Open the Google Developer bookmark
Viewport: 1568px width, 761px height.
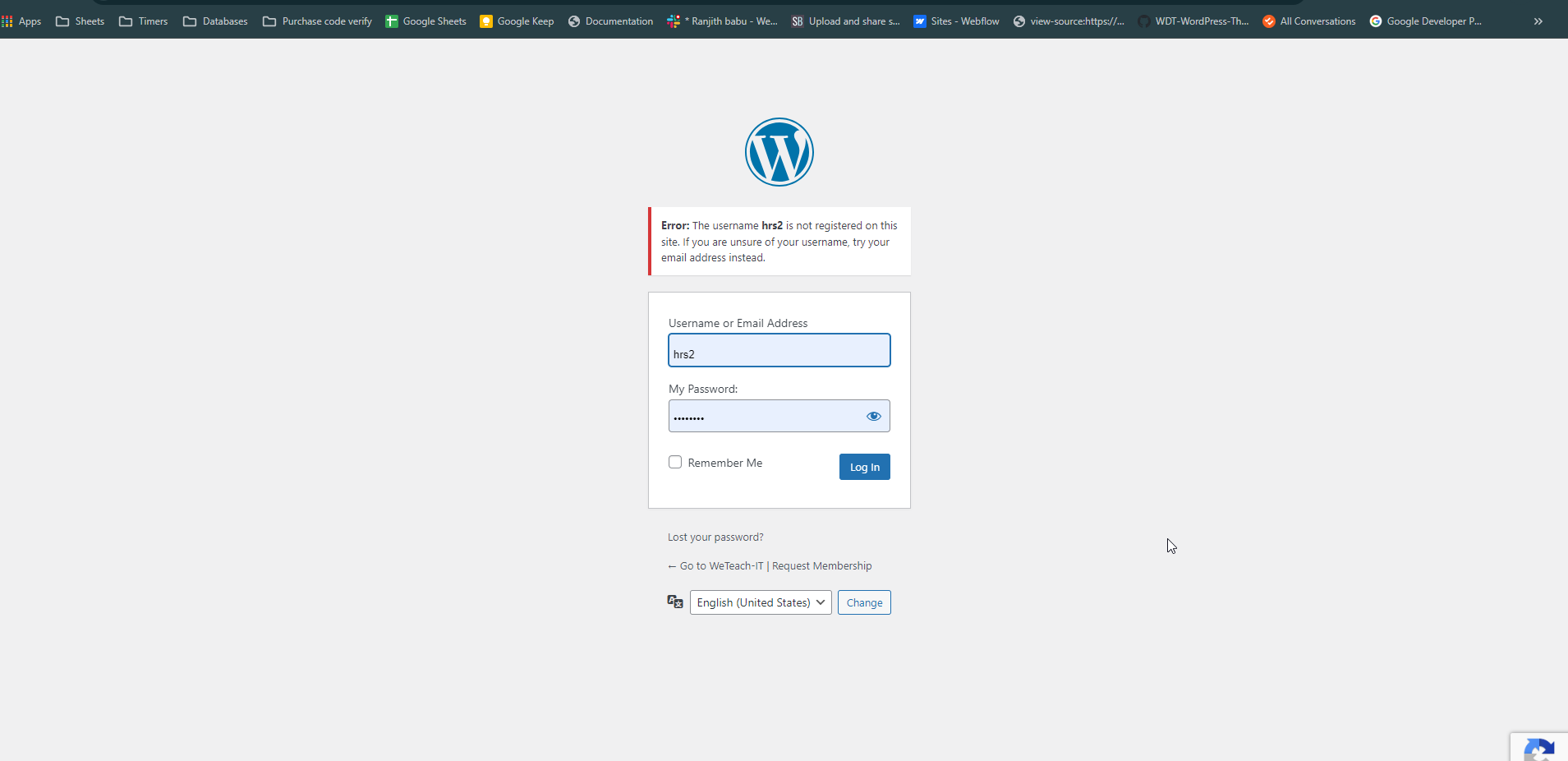pos(1425,21)
